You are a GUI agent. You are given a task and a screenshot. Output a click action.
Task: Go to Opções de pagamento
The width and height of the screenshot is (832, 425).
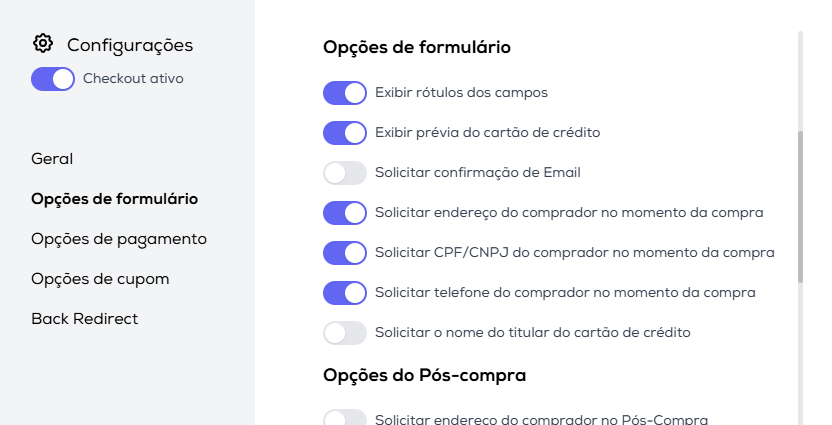pyautogui.click(x=118, y=239)
